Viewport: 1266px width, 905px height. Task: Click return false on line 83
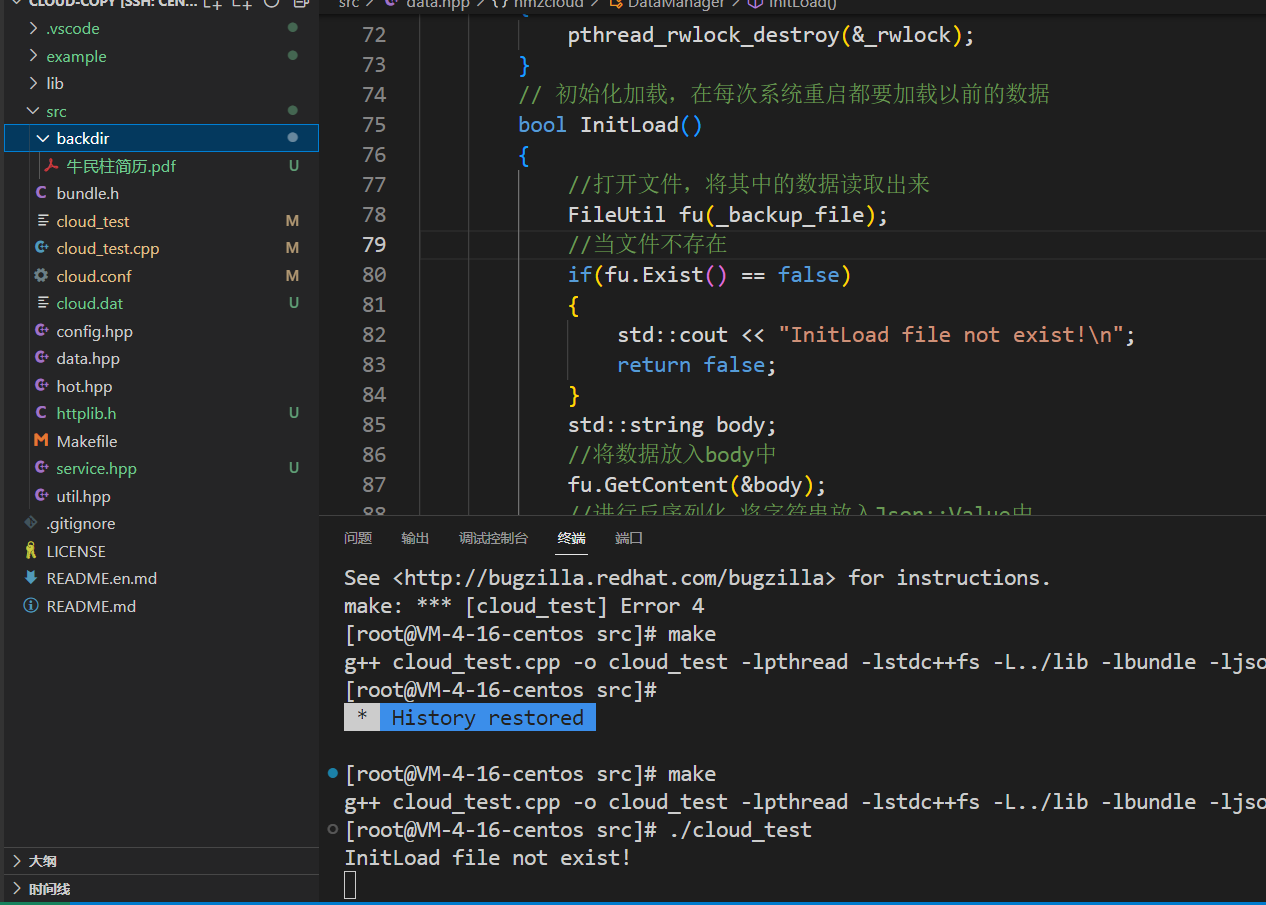tap(697, 365)
